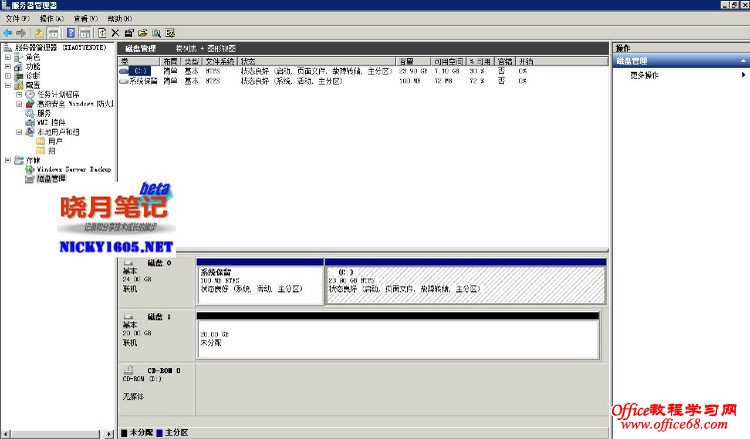Sort by the 文件系统 column header
Image resolution: width=750 pixels, height=439 pixels.
pyautogui.click(x=220, y=61)
